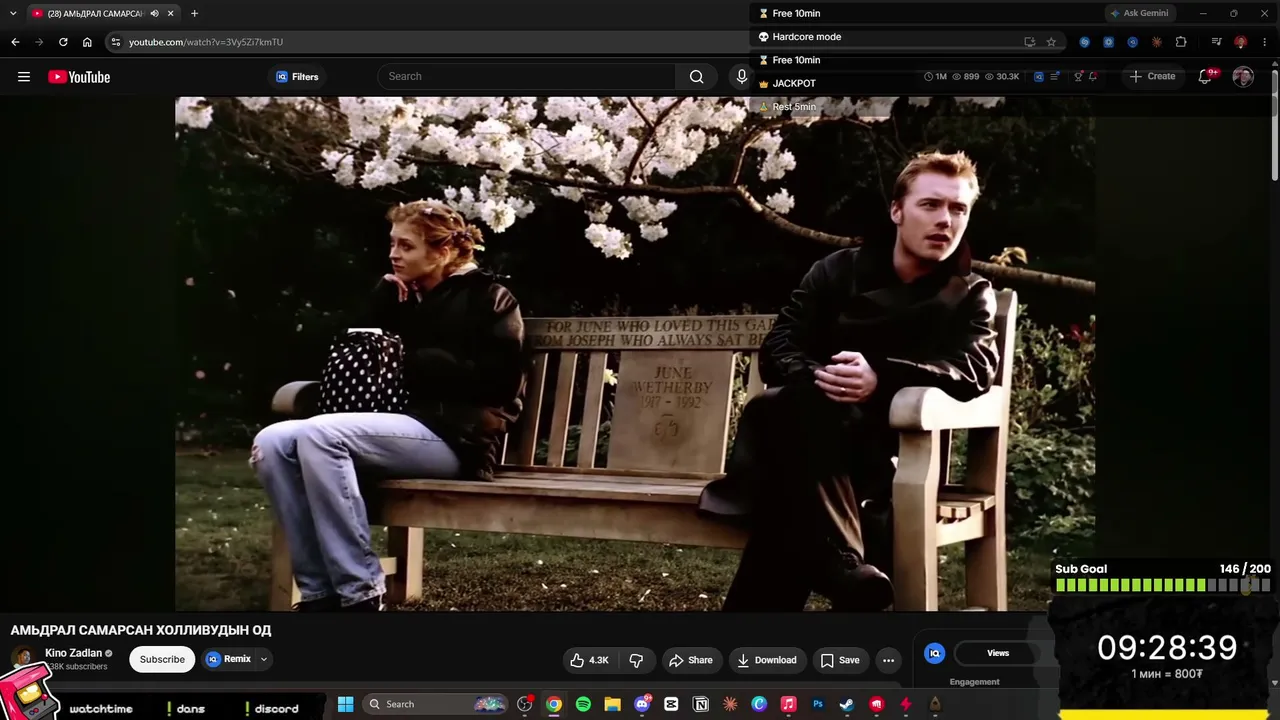Like the video with 4.3K likes

click(x=589, y=660)
